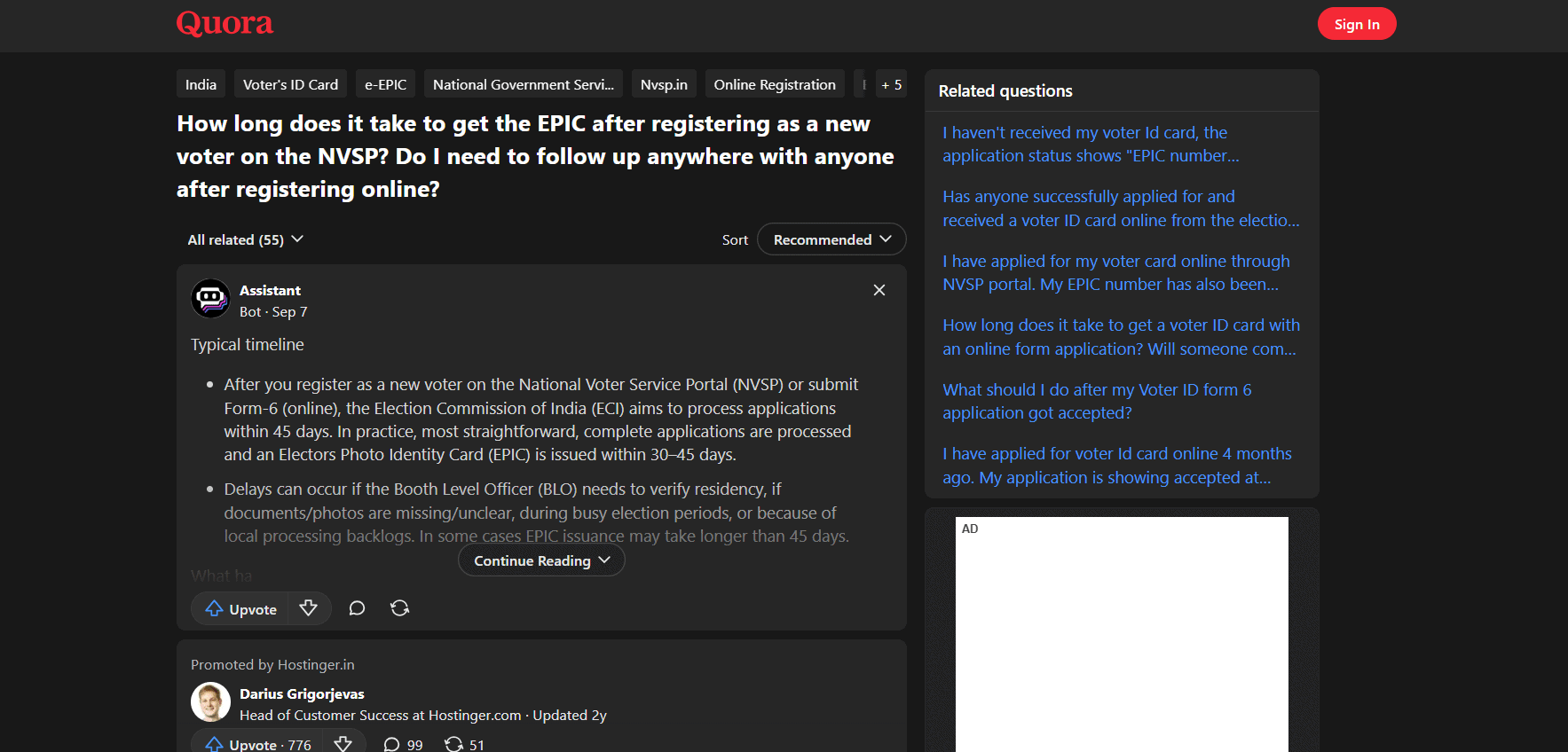Downvote the Hostinger promoted answer
Image resolution: width=1568 pixels, height=752 pixels.
pyautogui.click(x=343, y=744)
